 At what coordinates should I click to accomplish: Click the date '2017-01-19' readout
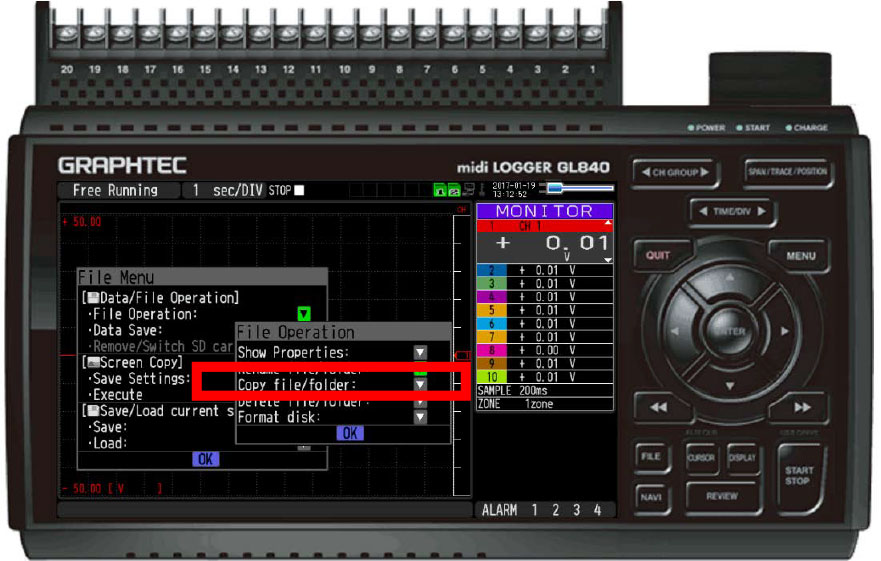(x=514, y=186)
